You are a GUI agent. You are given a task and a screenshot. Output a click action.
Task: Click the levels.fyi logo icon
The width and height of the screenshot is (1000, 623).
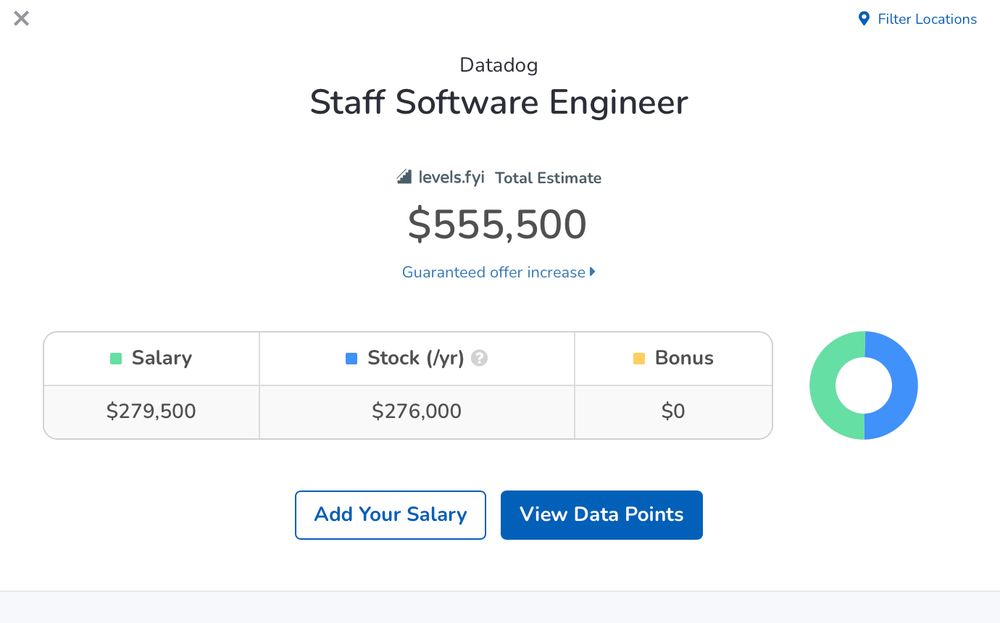coord(404,177)
